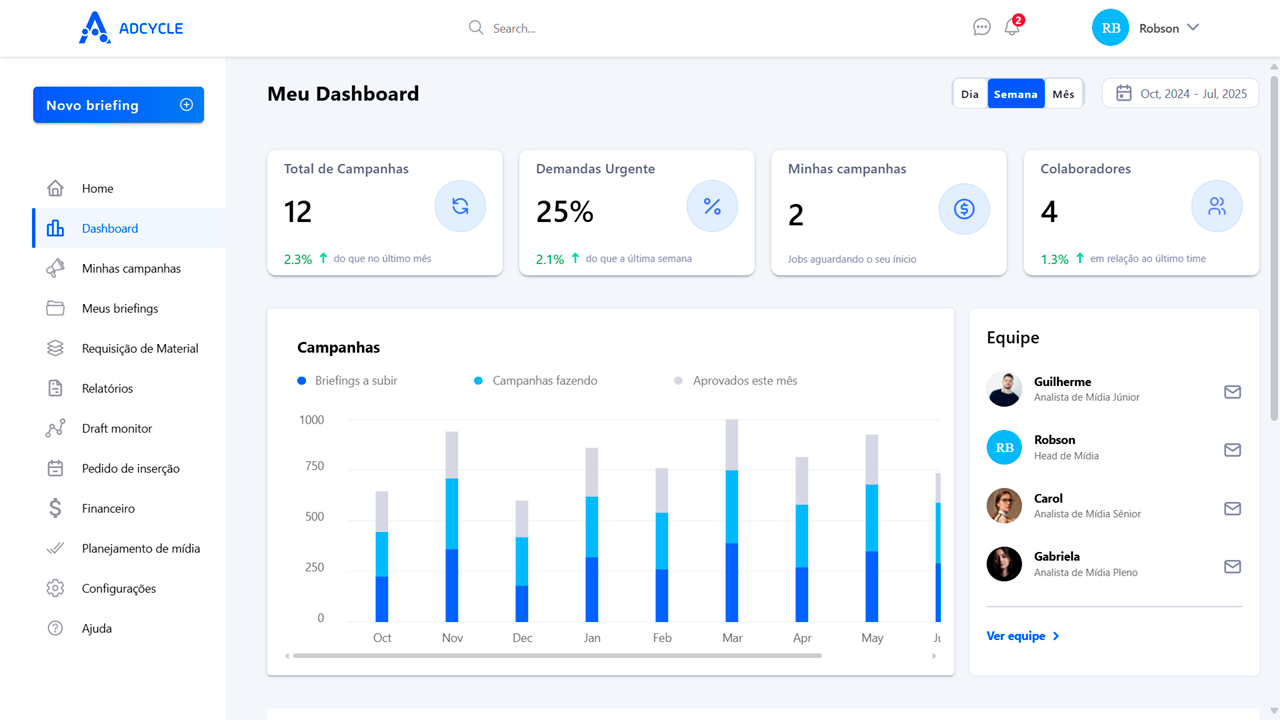The height and width of the screenshot is (720, 1280).
Task: Click the plus icon in Novo briefing
Action: (x=186, y=105)
